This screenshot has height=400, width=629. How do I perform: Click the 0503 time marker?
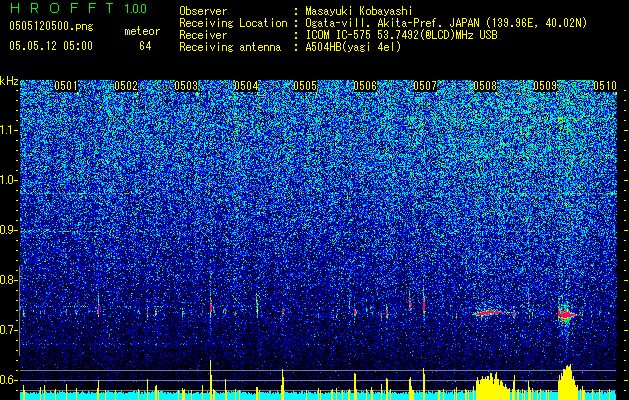tap(186, 86)
